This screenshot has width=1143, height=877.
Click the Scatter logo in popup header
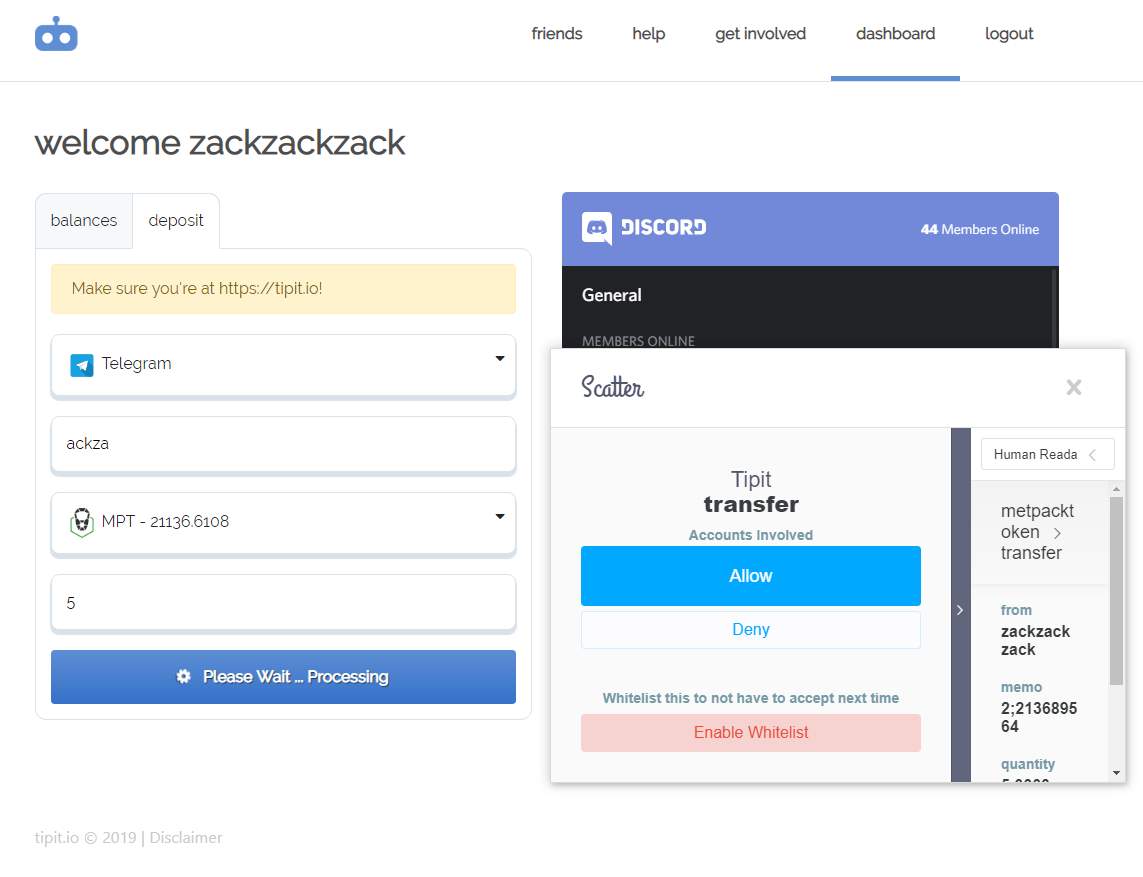coord(612,386)
